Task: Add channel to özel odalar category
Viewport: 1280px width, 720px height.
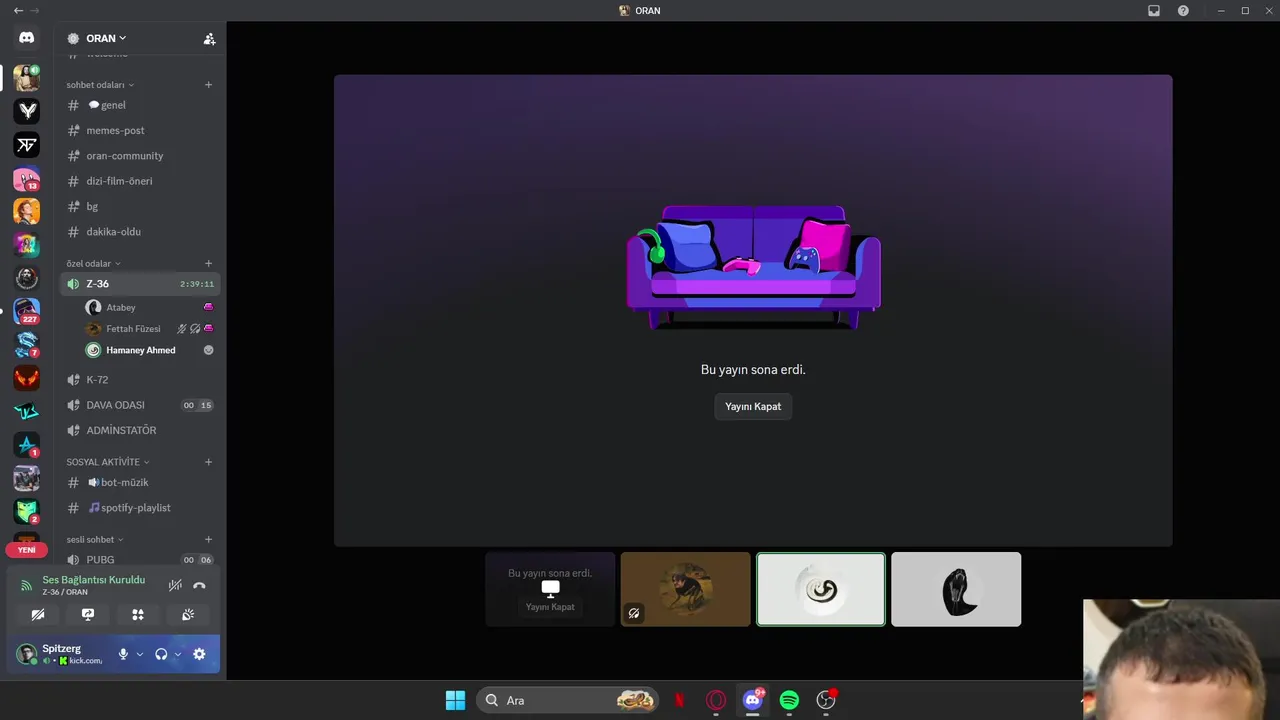Action: click(x=208, y=264)
